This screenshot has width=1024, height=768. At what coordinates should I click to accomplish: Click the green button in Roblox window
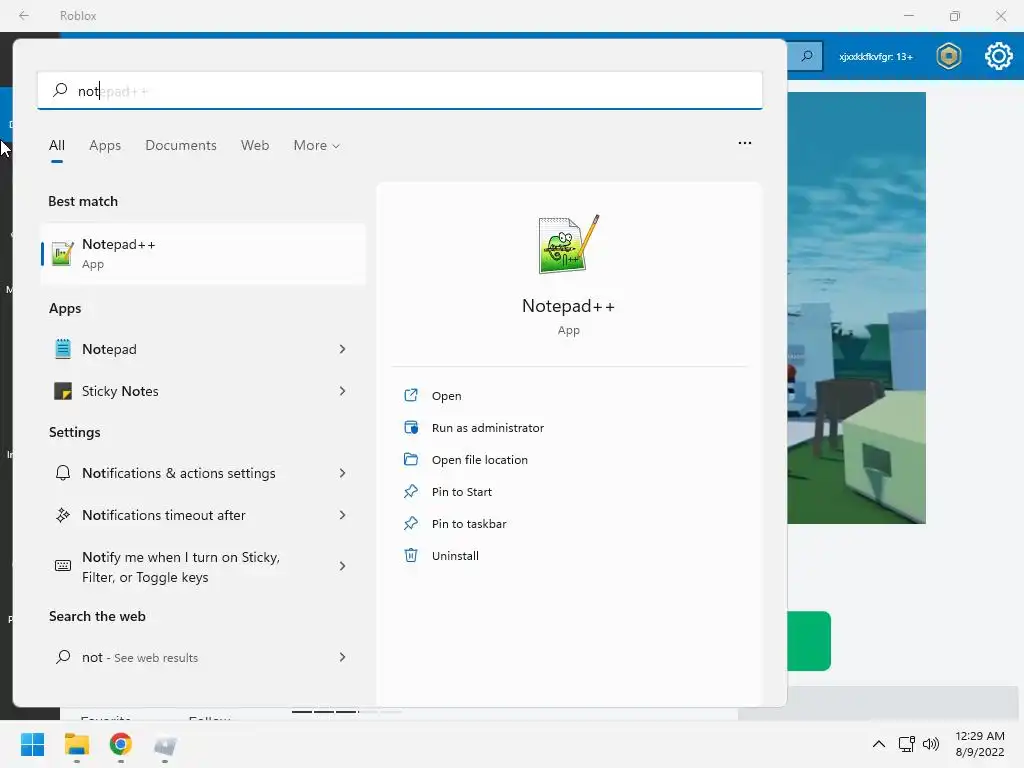[808, 641]
